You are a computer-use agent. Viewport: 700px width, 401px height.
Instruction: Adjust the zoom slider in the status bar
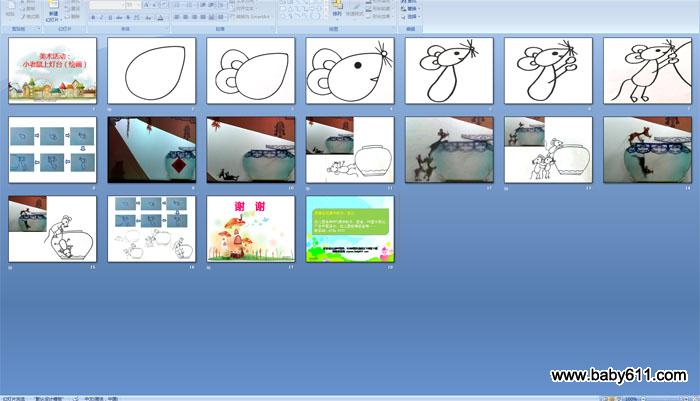pyautogui.click(x=662, y=397)
